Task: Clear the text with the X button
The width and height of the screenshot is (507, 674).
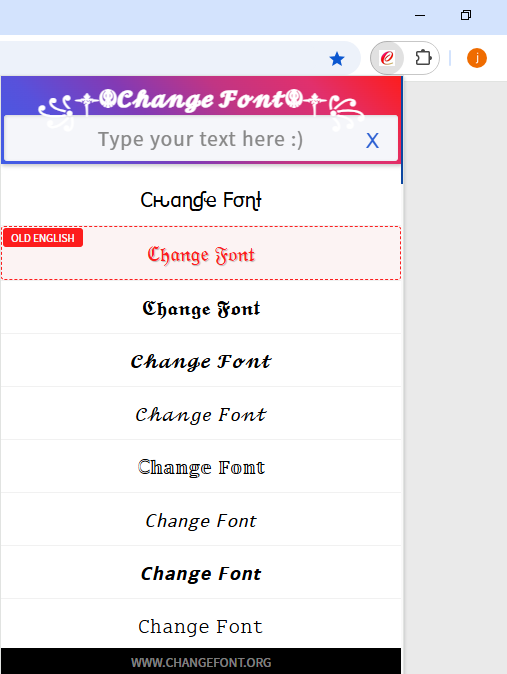Action: coord(372,141)
